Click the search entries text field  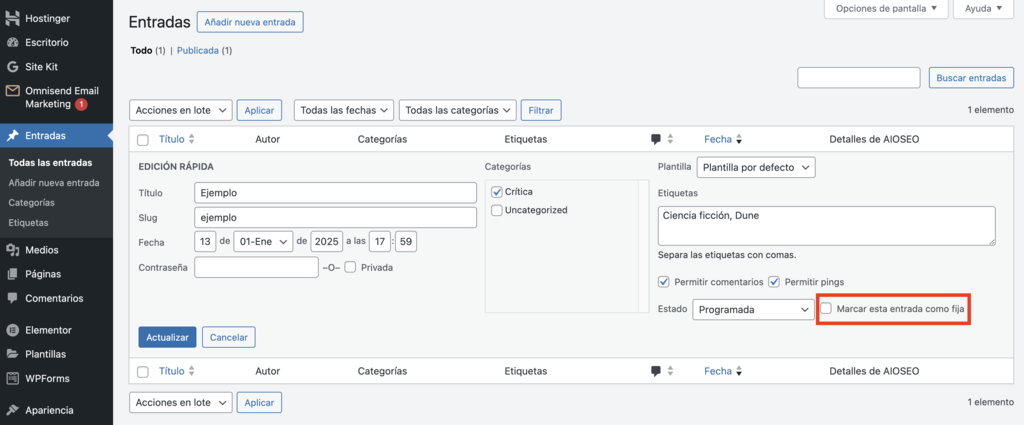859,77
